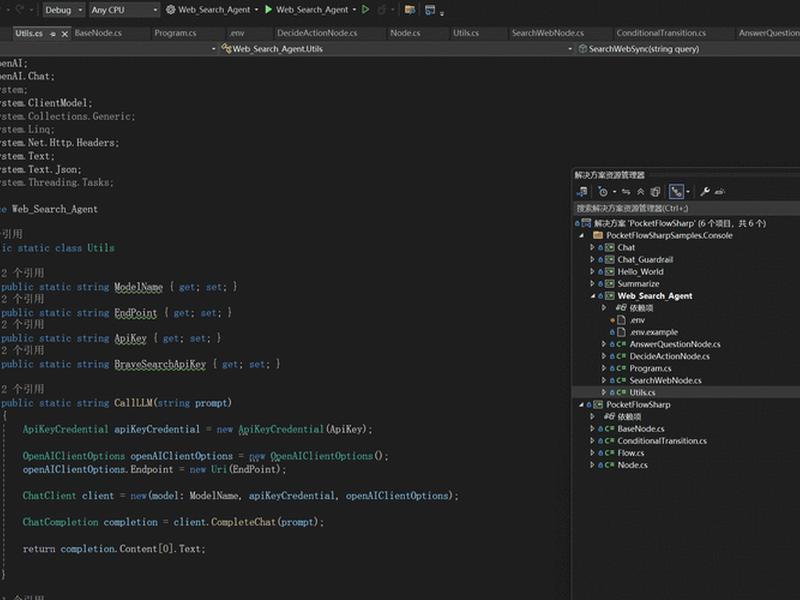Collapse the PocketFlowSharp project node
This screenshot has height=600, width=800.
581,405
